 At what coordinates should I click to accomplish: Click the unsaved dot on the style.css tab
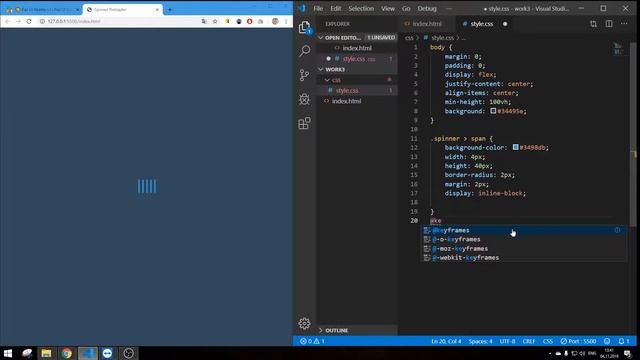(505, 24)
